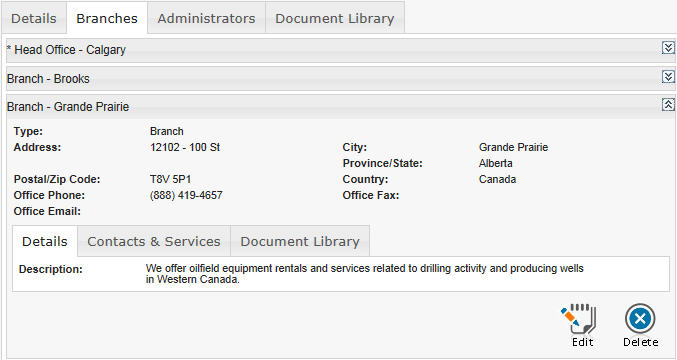Image resolution: width=677 pixels, height=360 pixels.
Task: Click the Branch - Grande Prairie header title
Action: [68, 107]
